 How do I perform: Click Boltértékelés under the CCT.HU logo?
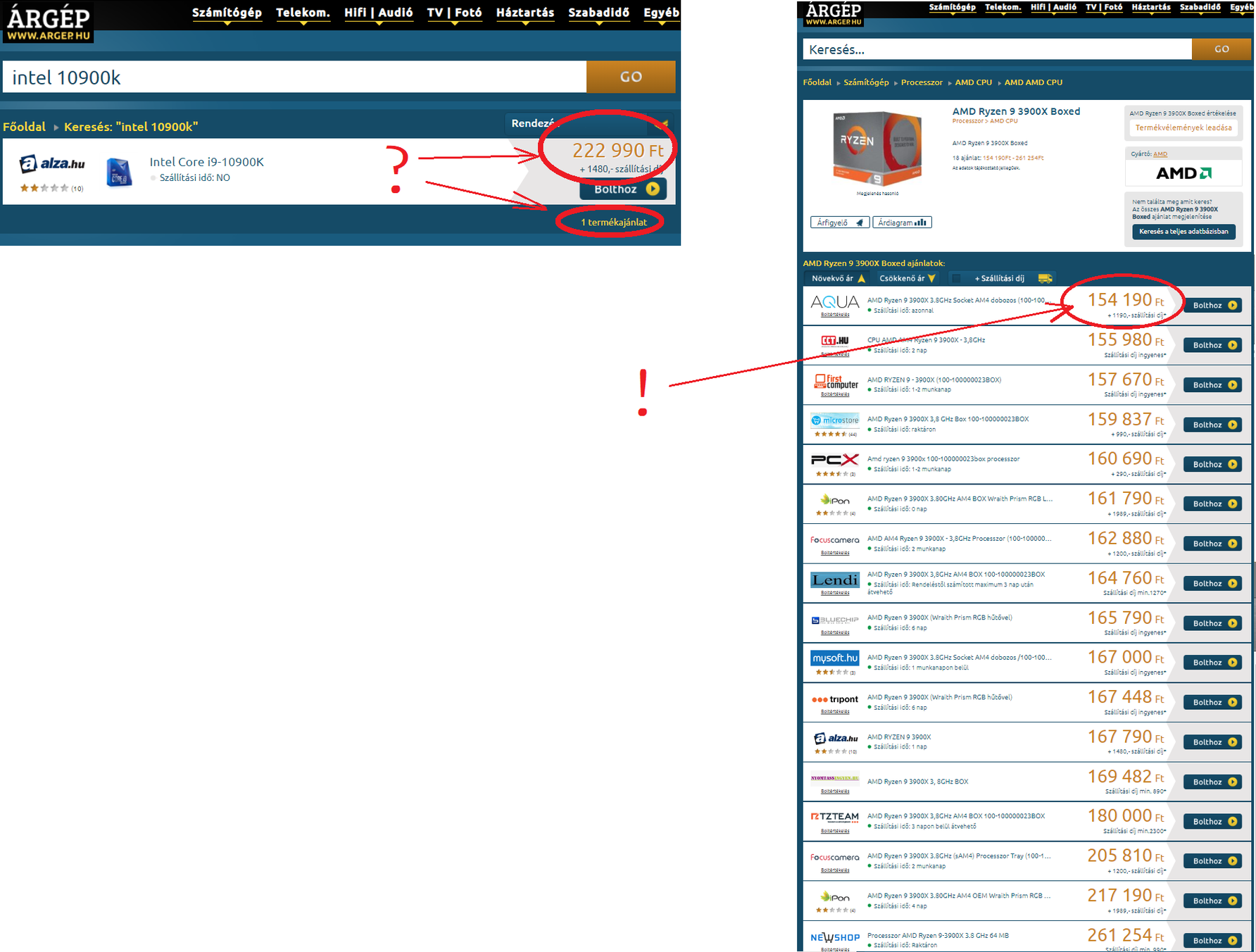tap(835, 354)
